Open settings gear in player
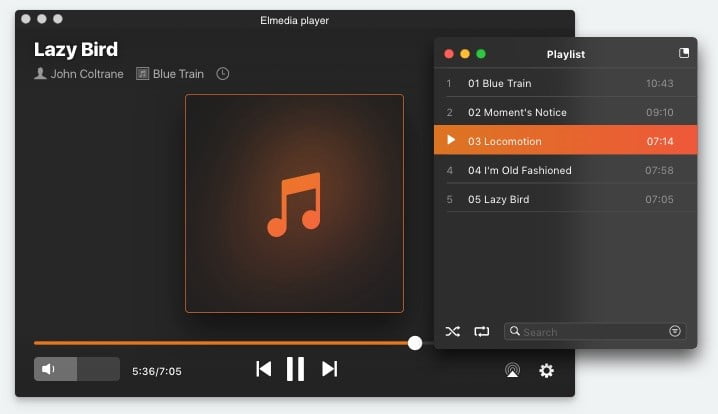The width and height of the screenshot is (718, 414). [546, 370]
